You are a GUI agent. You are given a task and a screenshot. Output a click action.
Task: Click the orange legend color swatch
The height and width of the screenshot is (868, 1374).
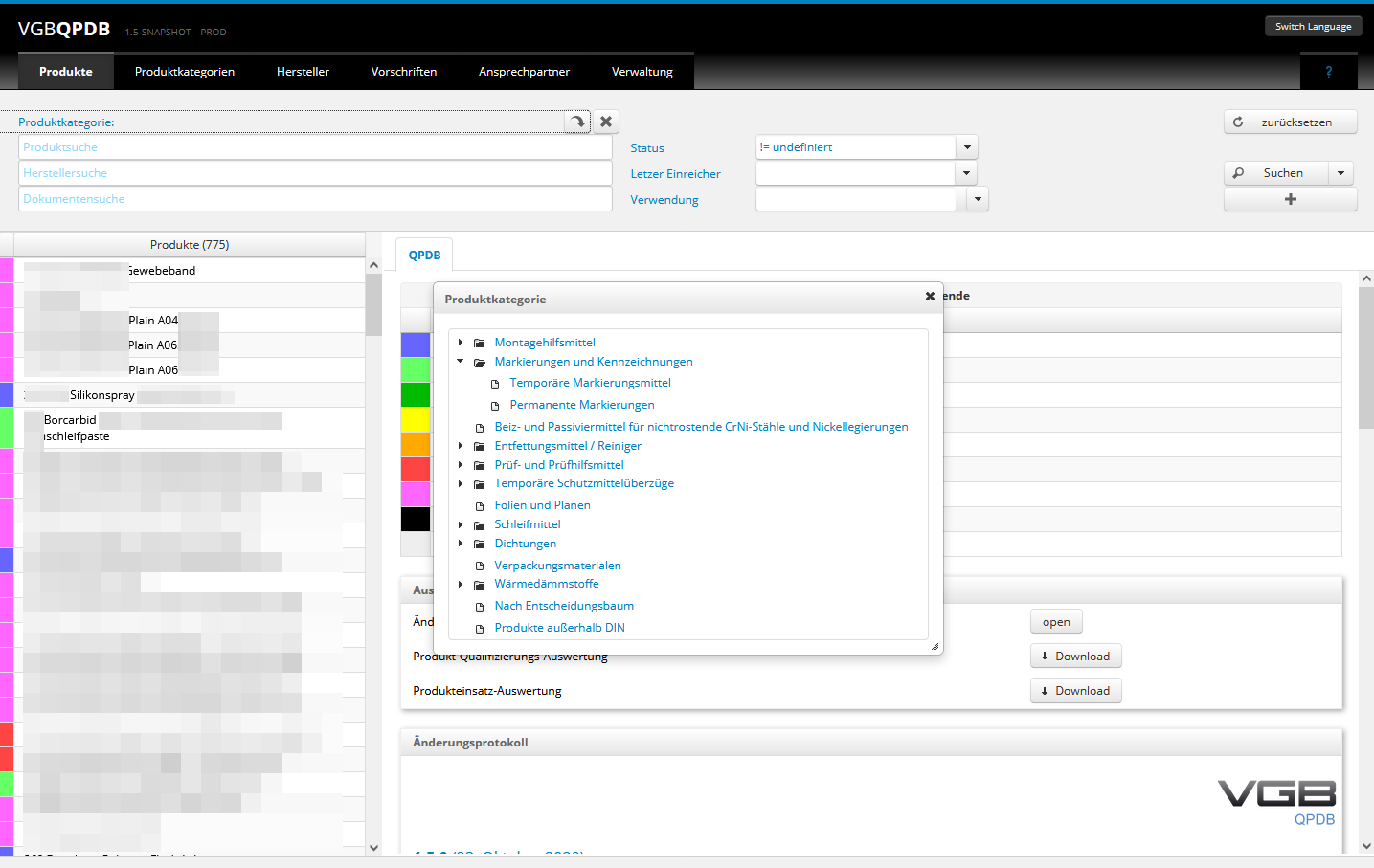click(416, 444)
